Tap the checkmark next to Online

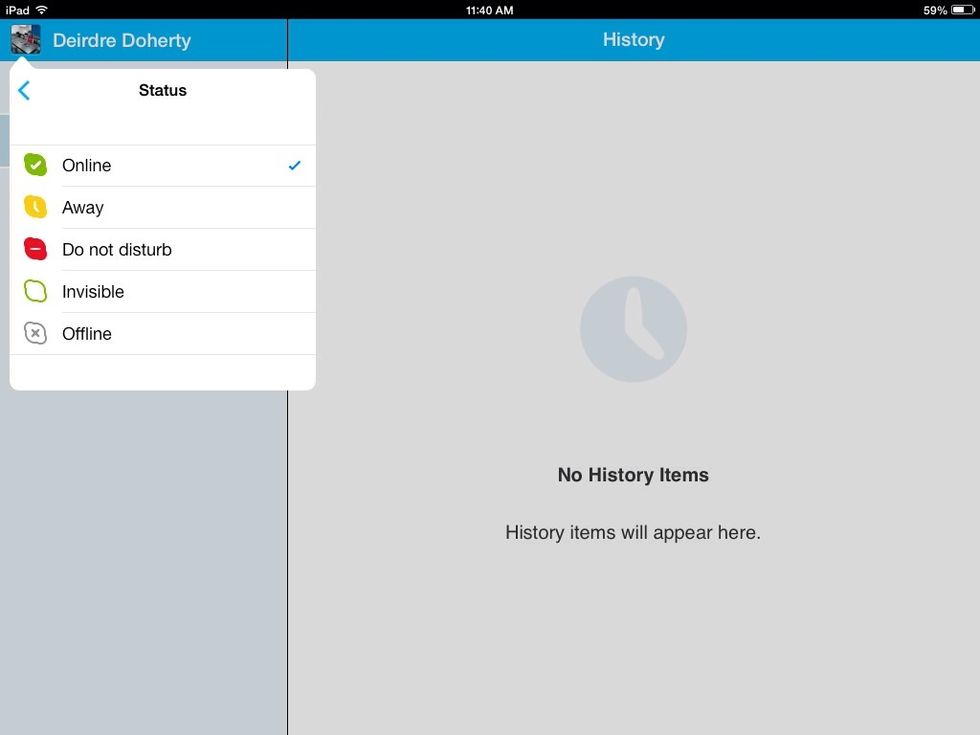pyautogui.click(x=294, y=165)
